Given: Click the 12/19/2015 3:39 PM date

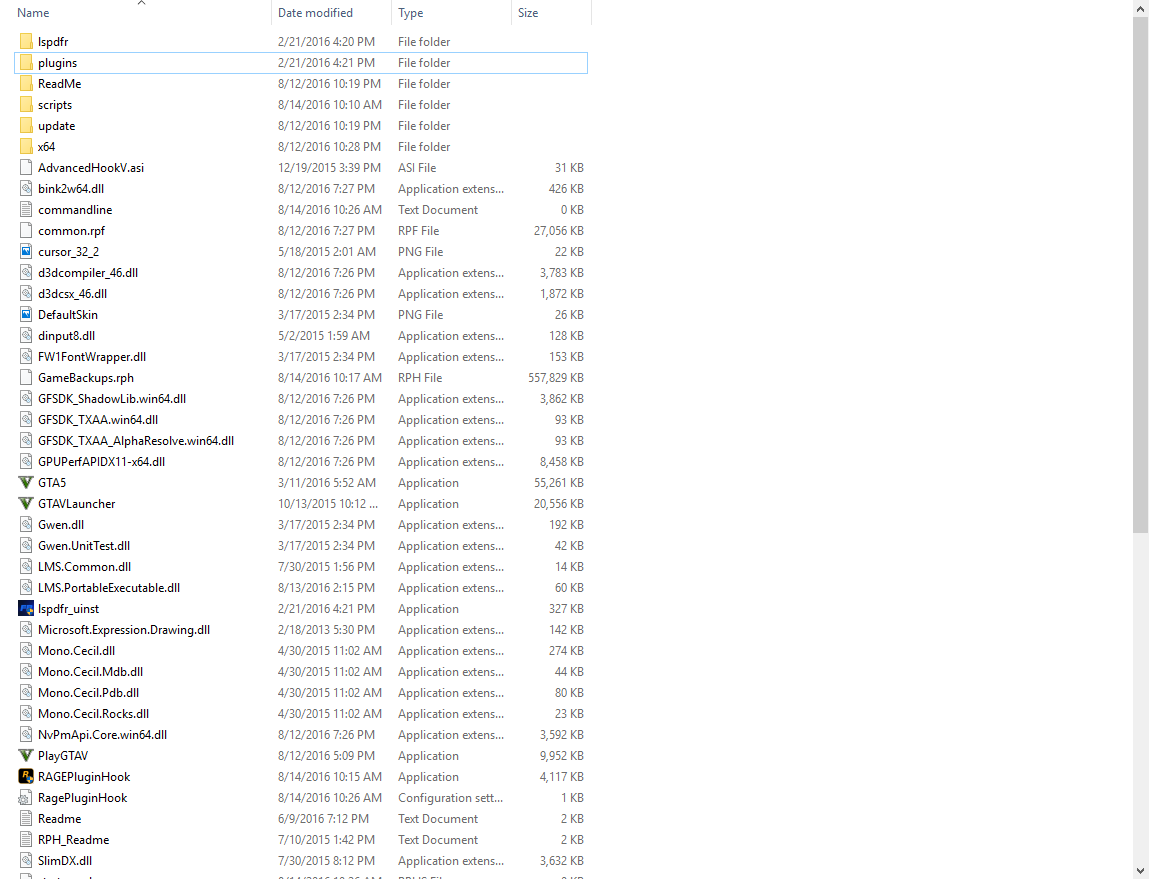Looking at the screenshot, I should point(329,168).
